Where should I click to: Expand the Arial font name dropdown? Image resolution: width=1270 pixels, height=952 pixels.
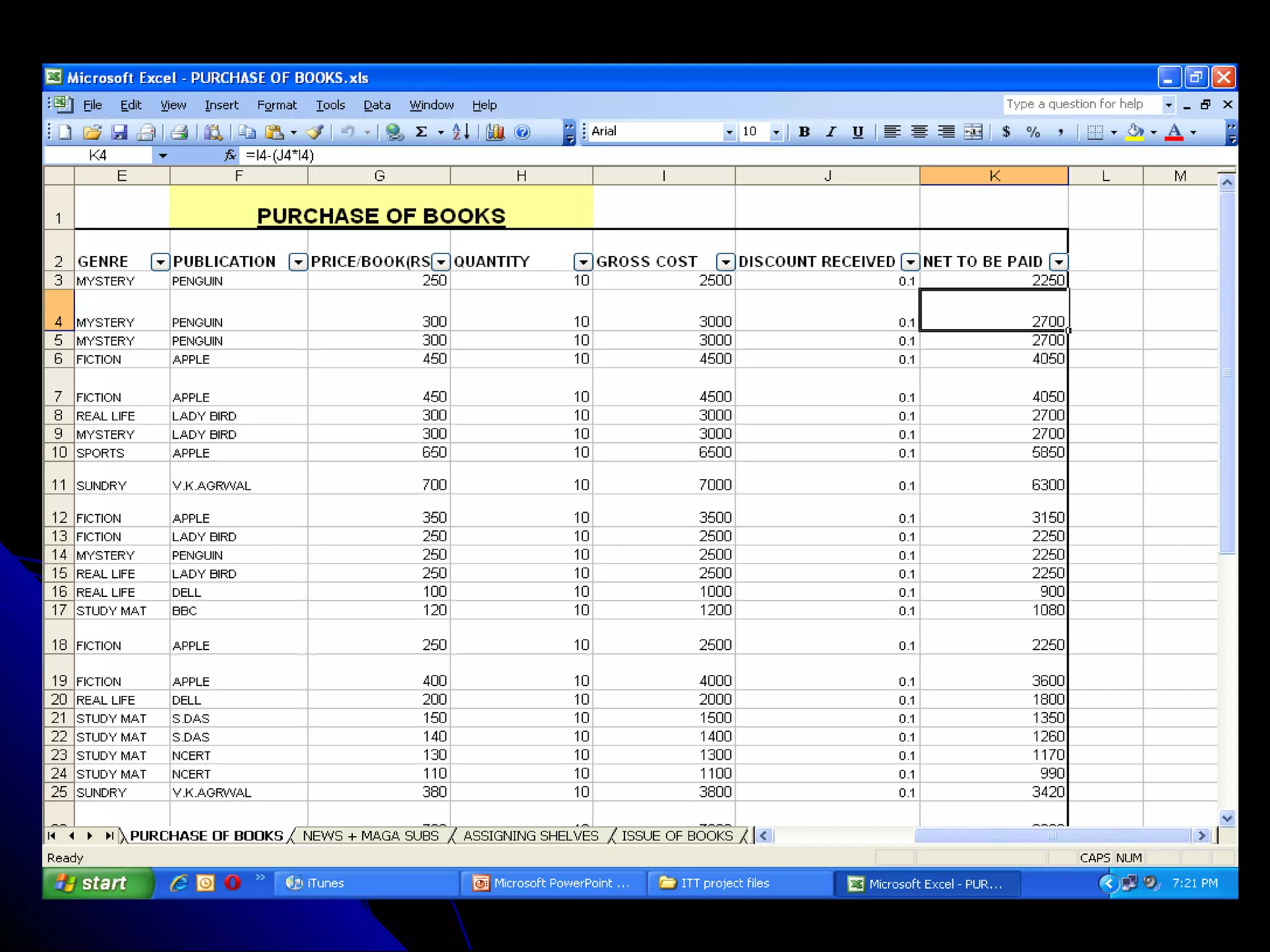point(729,132)
